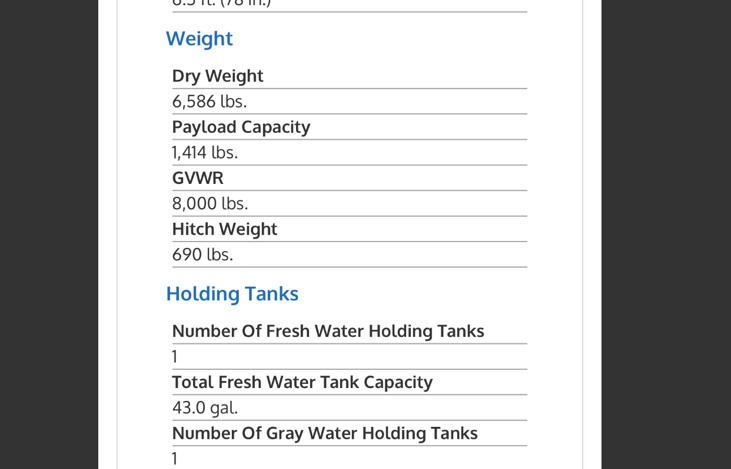Viewport: 731px width, 469px height.
Task: Click the 1,414 lbs. value
Action: click(x=204, y=153)
